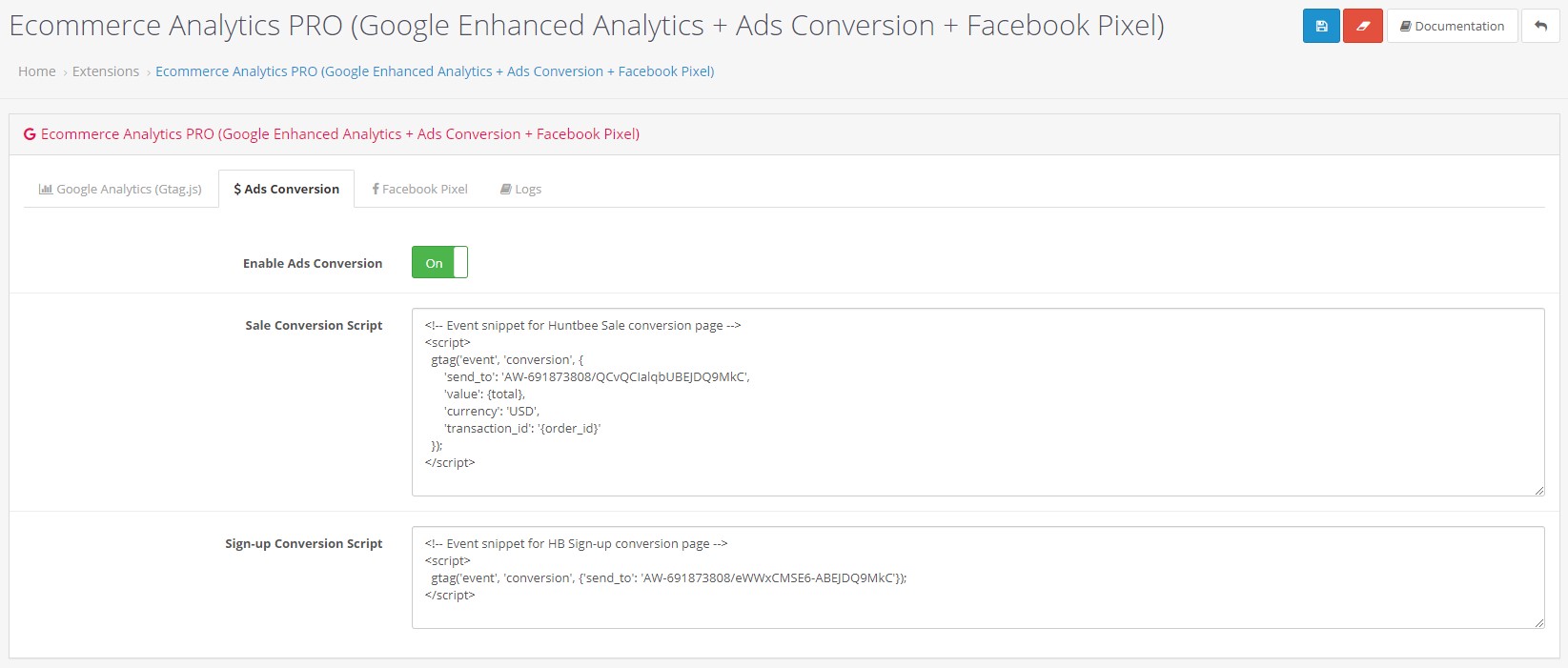Click the Sale Conversion Script textarea resize handle
Viewport: 1568px width, 668px height.
click(x=1538, y=490)
